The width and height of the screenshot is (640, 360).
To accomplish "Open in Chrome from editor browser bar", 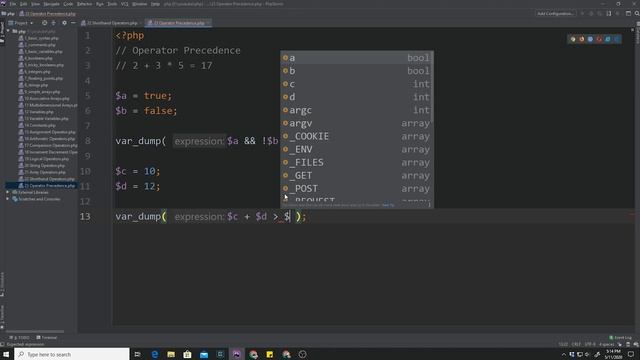I will click(x=573, y=39).
